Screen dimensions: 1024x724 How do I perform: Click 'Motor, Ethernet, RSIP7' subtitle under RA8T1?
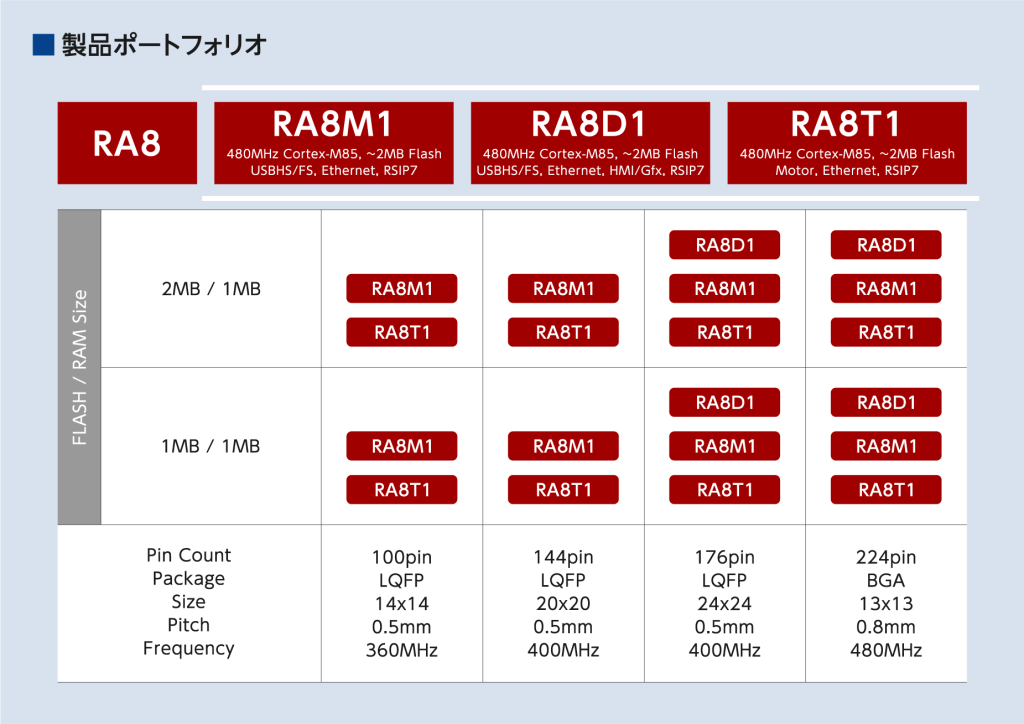847,171
